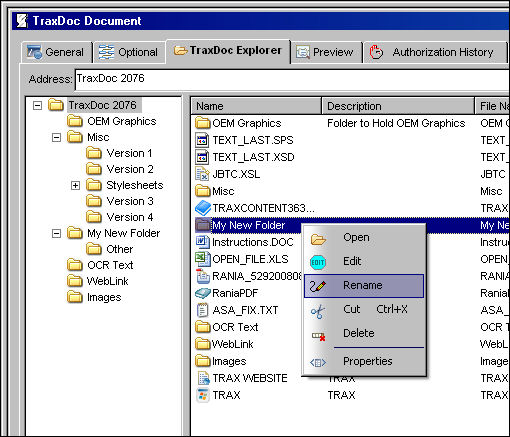Click the JBTC.XSL stylesheet icon
The image size is (510, 437).
click(x=202, y=174)
